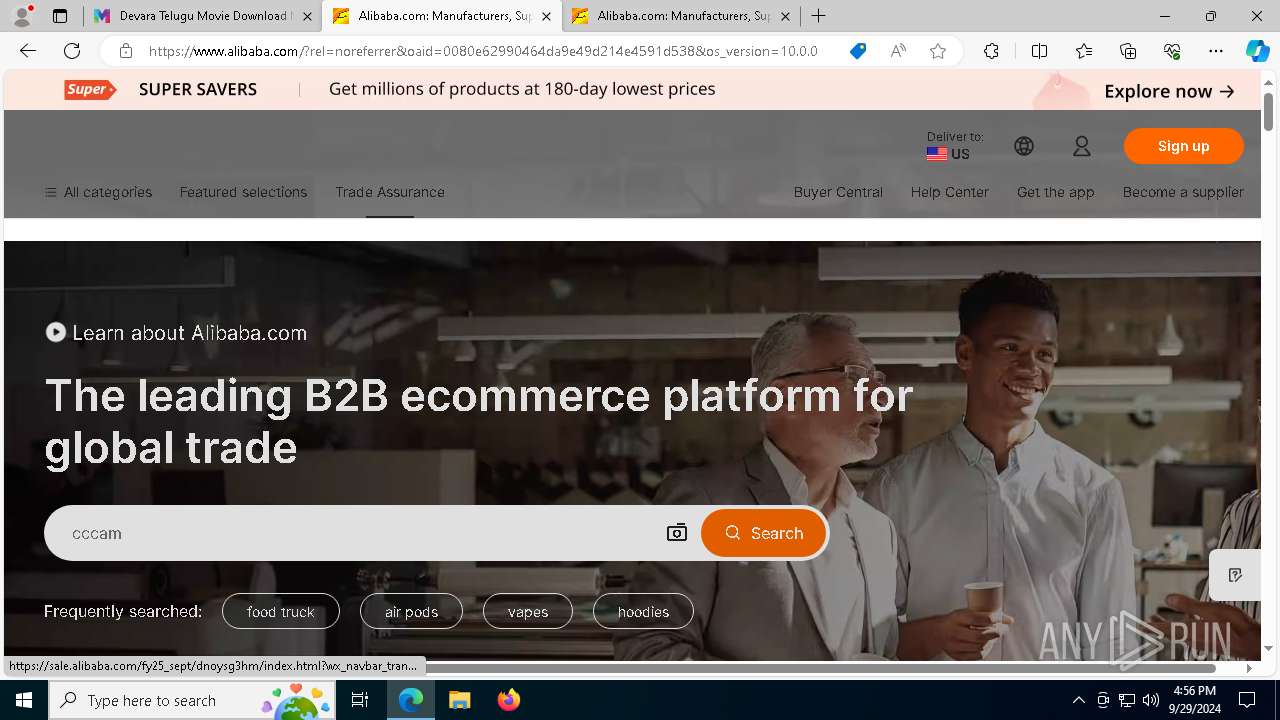1280x720 pixels.
Task: Open the Extensions puzzle icon
Action: click(991, 51)
